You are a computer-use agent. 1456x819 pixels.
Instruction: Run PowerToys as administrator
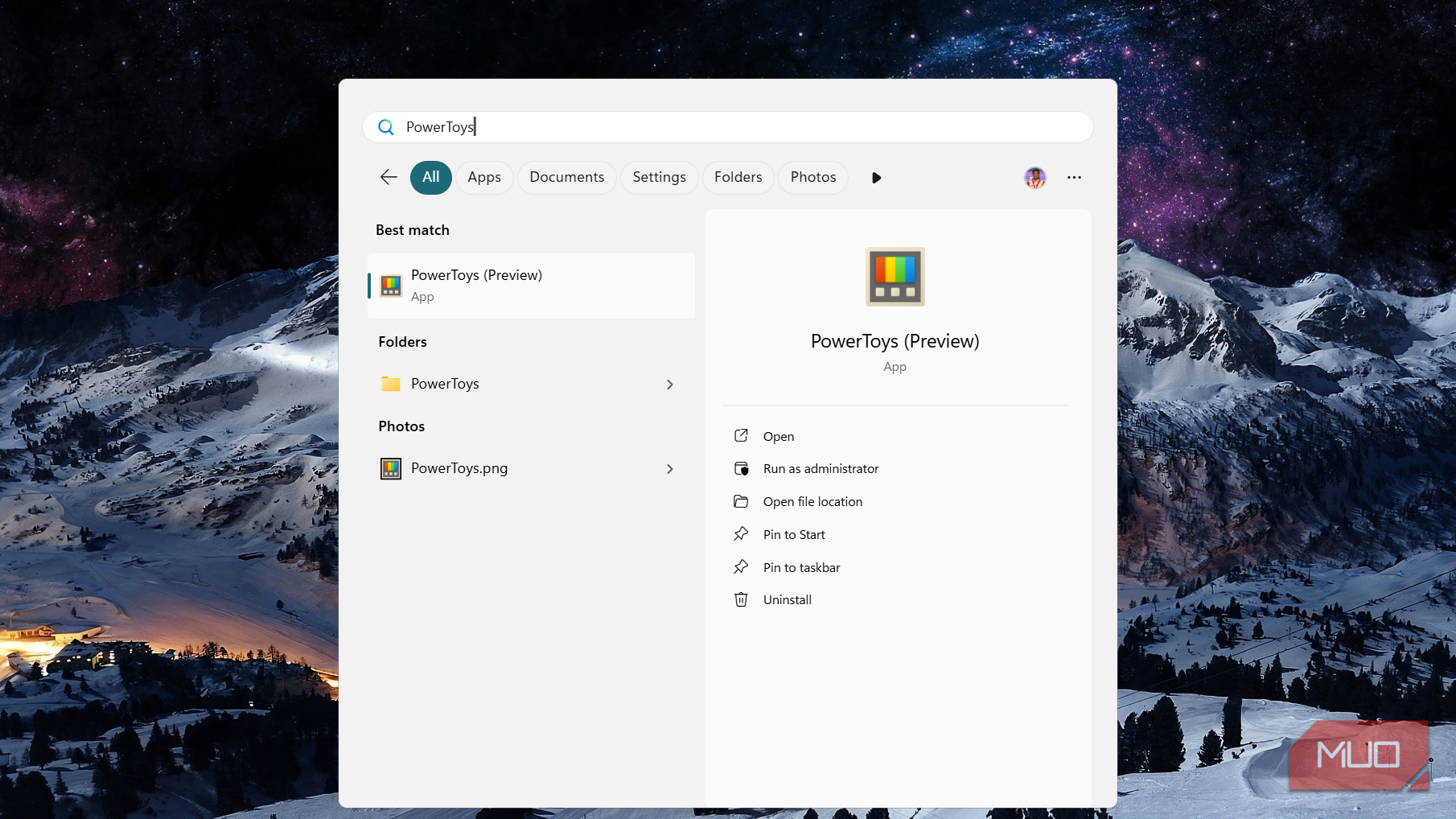tap(821, 469)
